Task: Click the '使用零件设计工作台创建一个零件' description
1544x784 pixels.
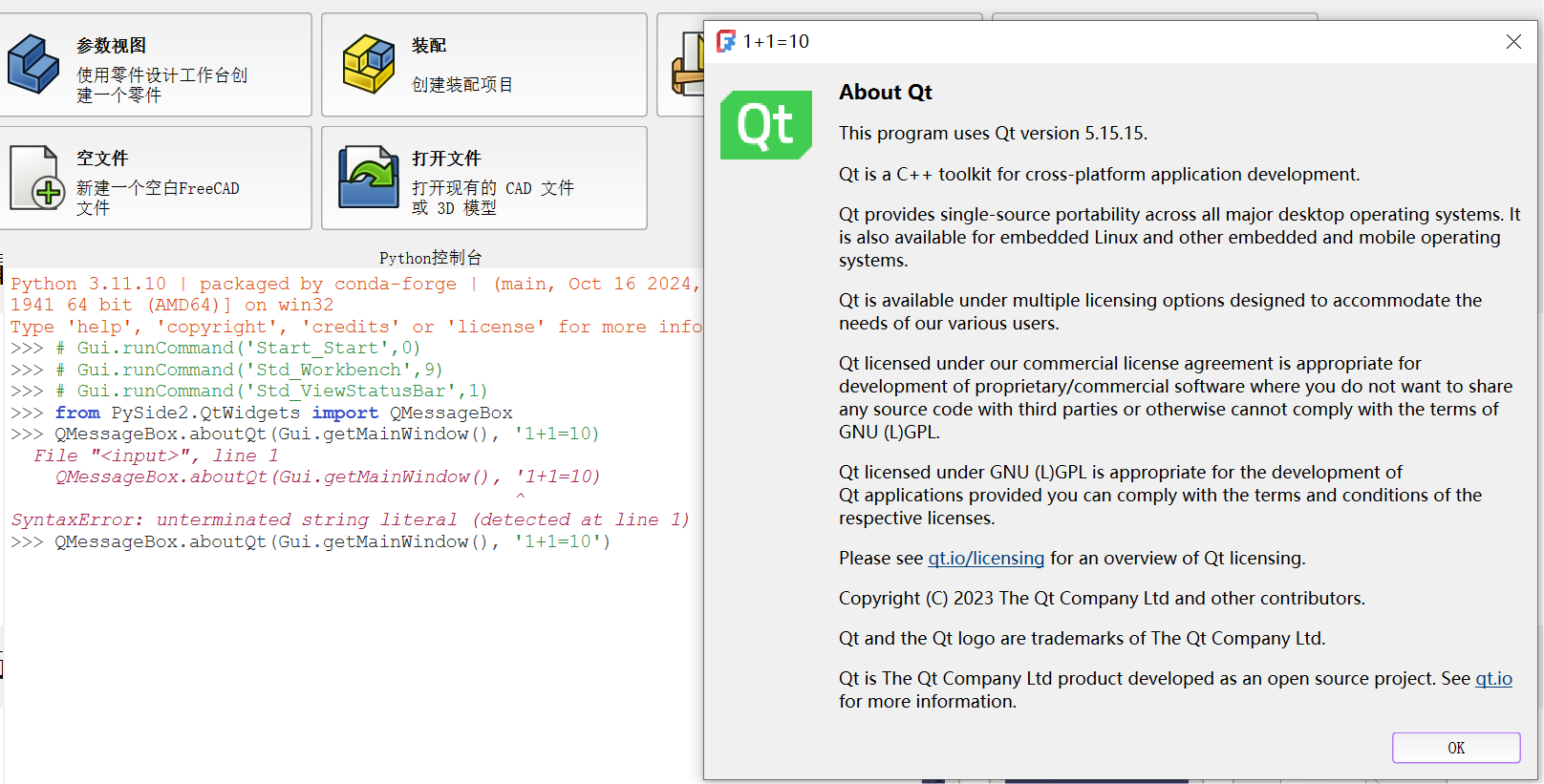Action: click(x=161, y=85)
